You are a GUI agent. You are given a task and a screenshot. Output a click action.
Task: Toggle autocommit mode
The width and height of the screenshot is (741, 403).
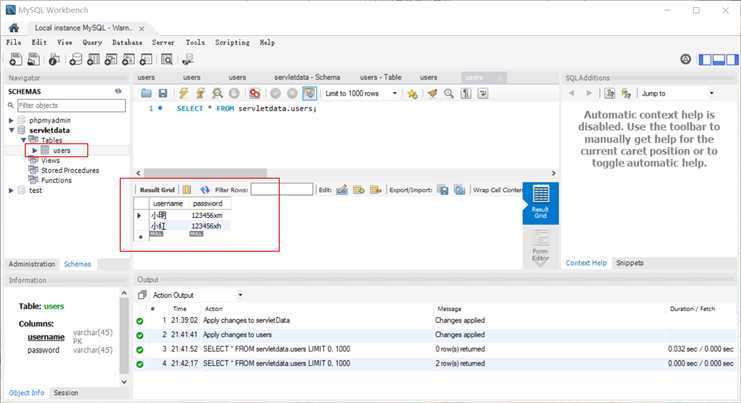point(310,94)
